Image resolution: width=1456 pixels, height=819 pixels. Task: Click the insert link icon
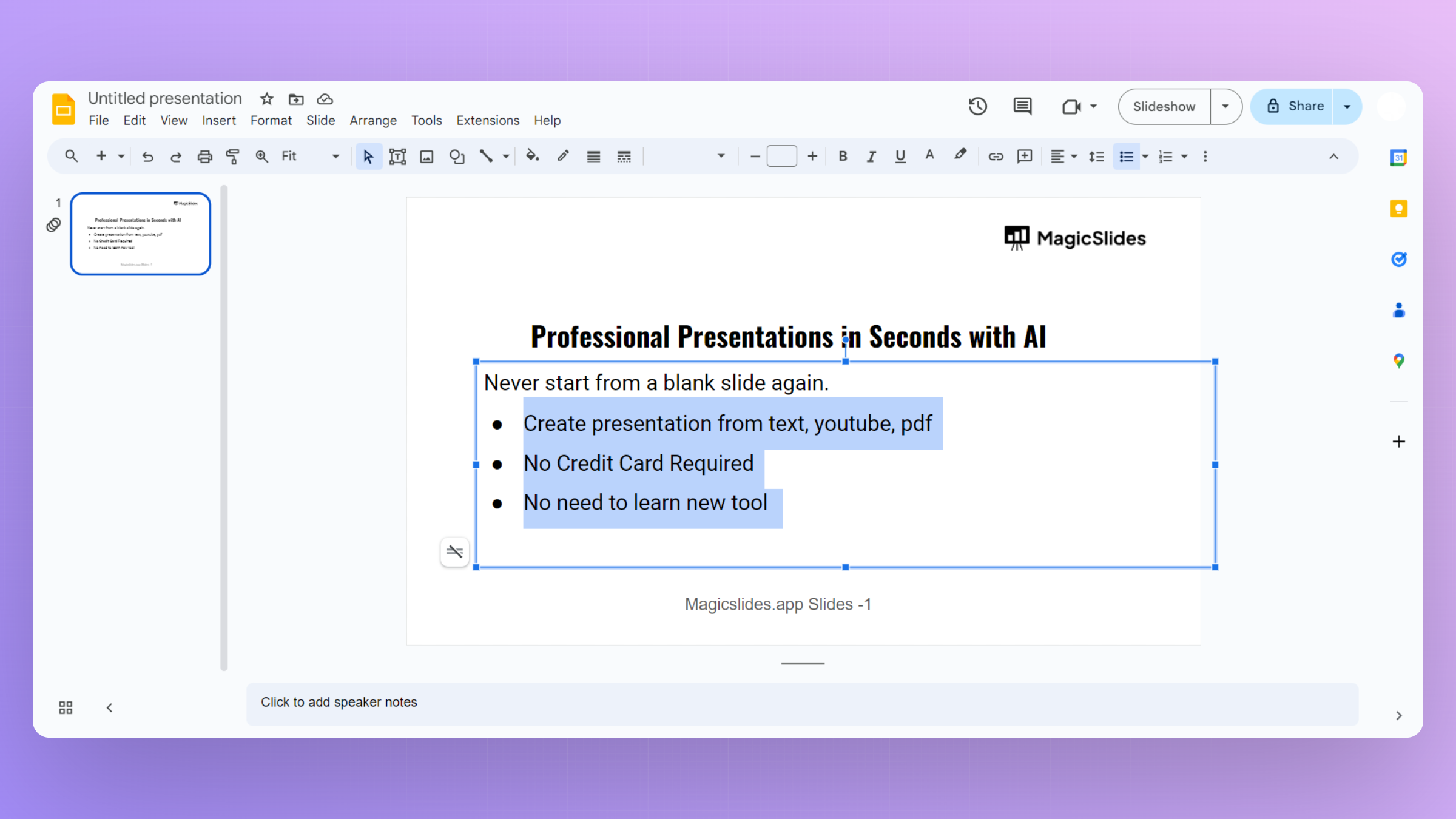(x=996, y=157)
